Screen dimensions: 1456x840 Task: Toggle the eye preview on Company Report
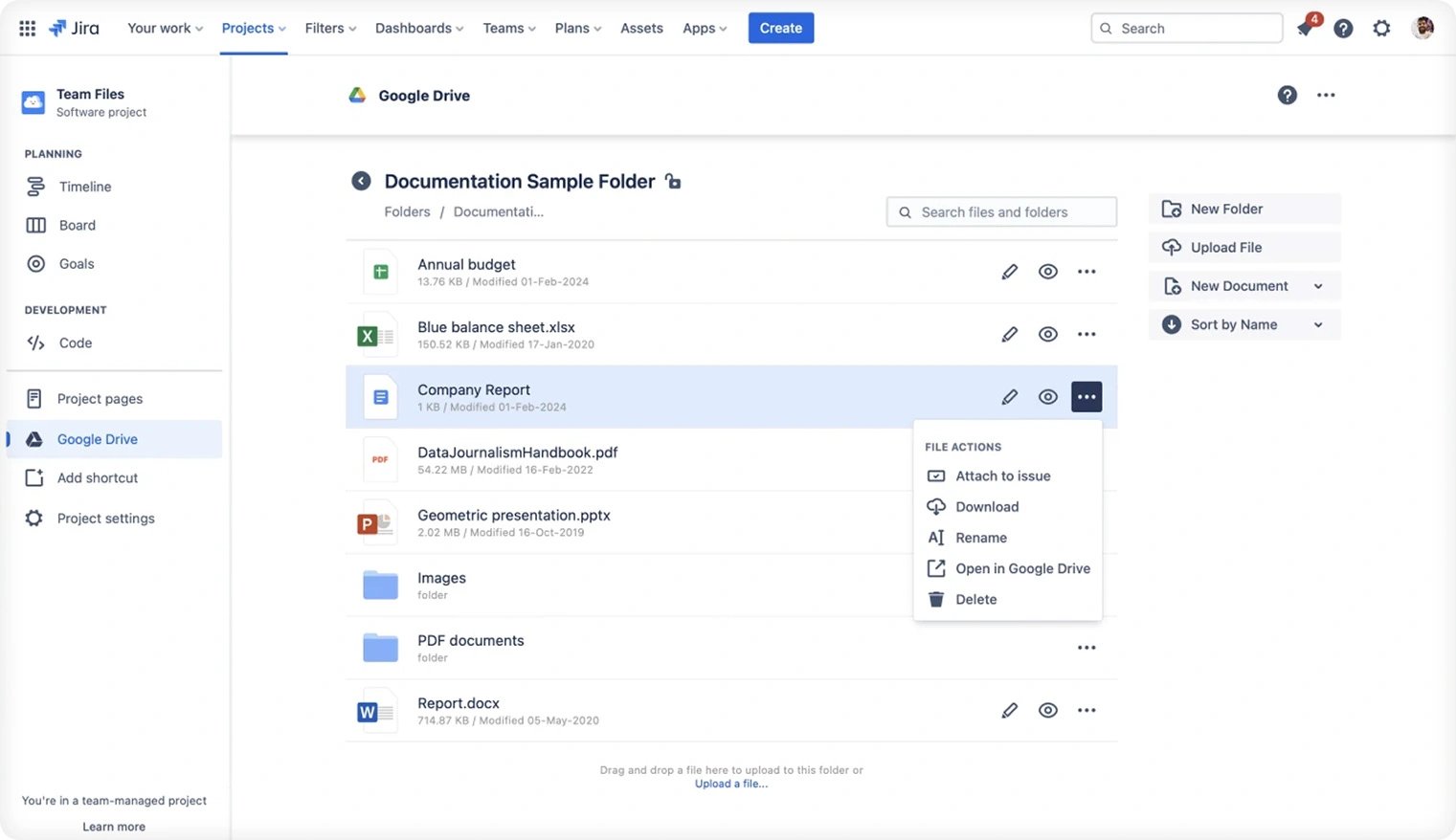pos(1047,396)
